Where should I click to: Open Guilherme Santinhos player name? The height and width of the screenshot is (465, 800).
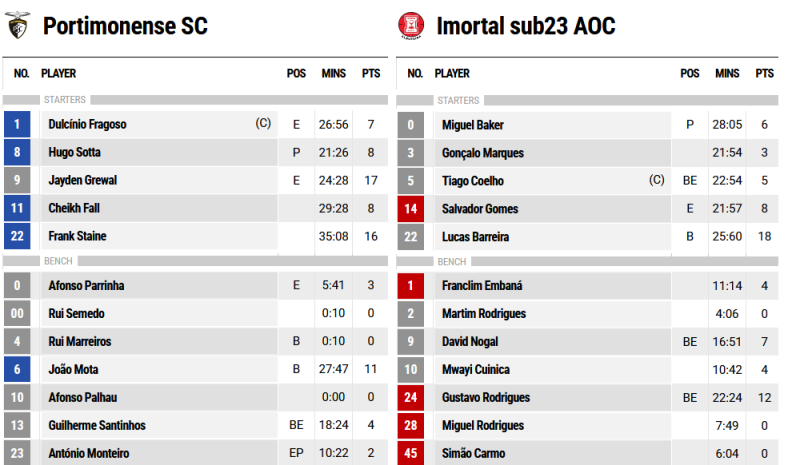[x=97, y=425]
